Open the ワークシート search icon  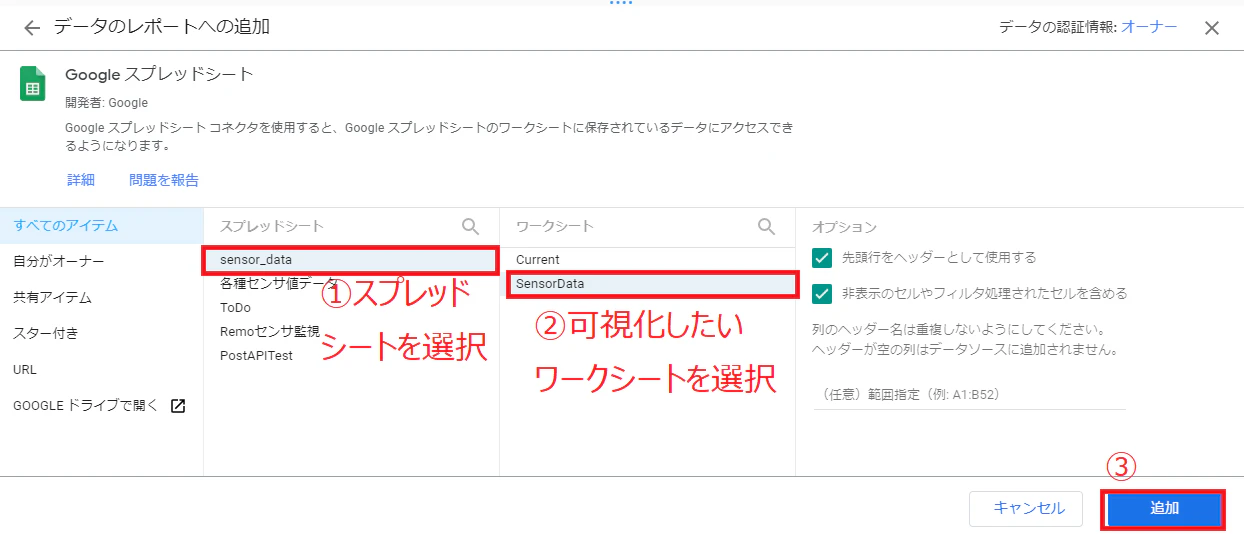[x=767, y=227]
